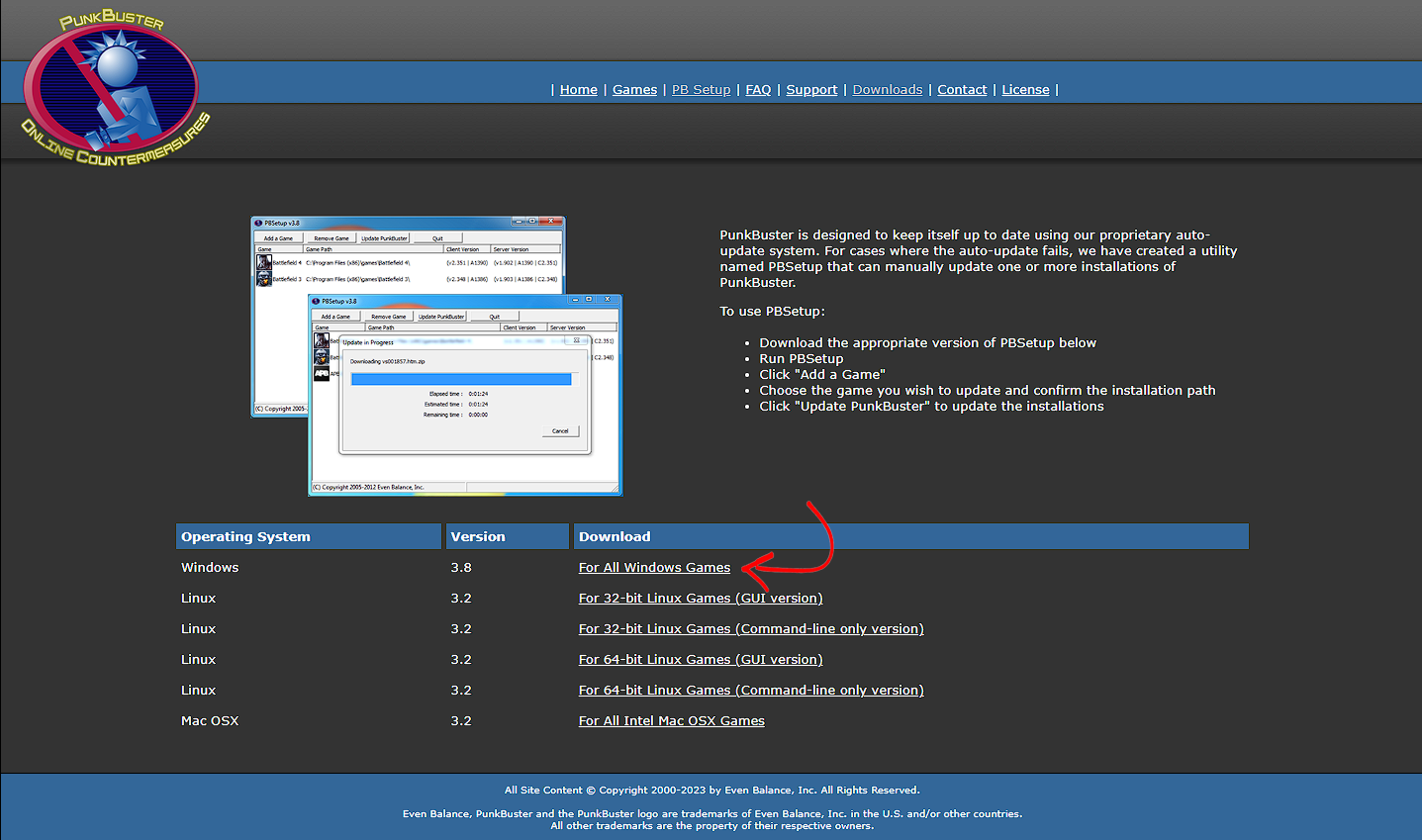Screen dimensions: 1422x840
Task: Open the Home navigation link
Action: [x=579, y=90]
